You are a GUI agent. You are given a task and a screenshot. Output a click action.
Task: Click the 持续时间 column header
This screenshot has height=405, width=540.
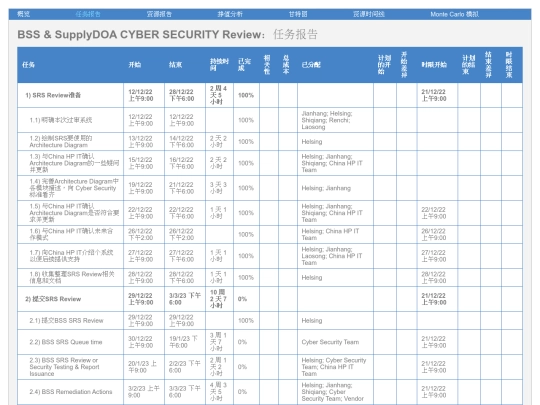[x=219, y=65]
